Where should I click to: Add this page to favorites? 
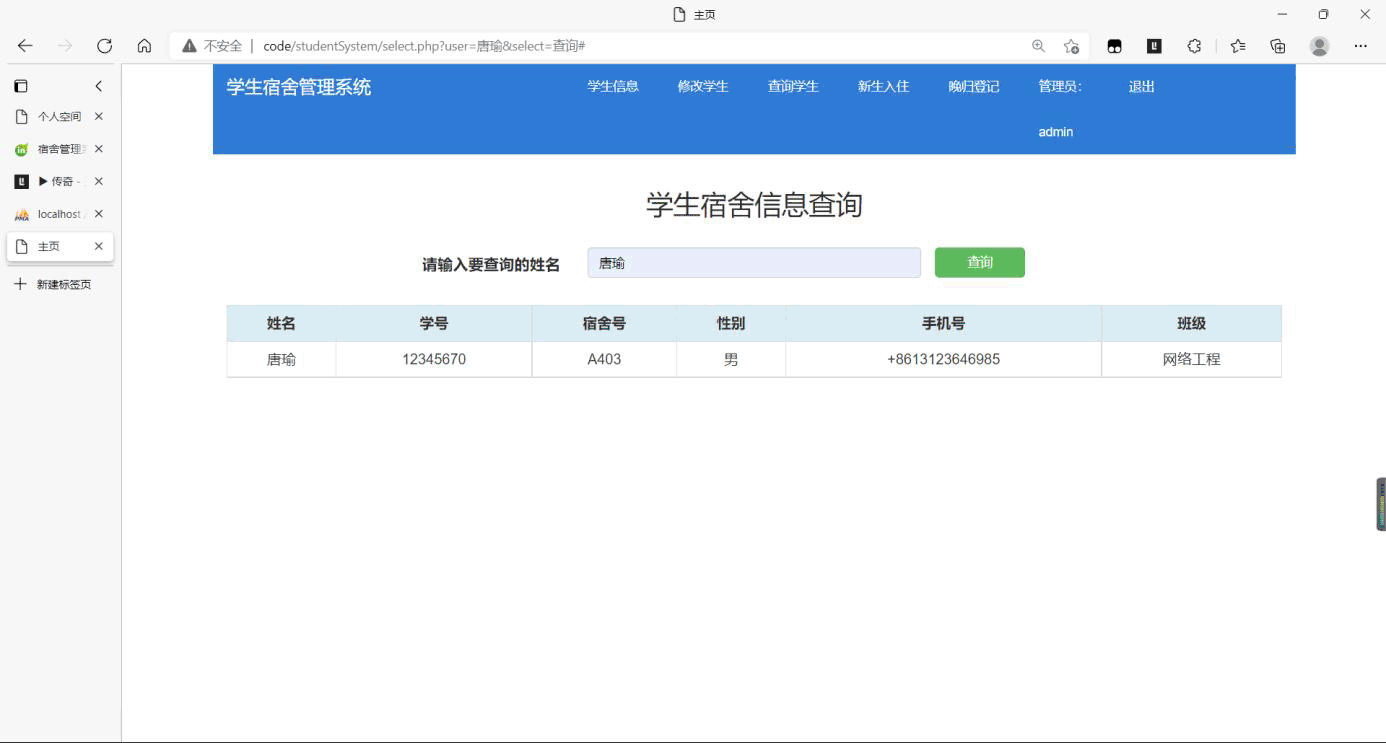click(1071, 46)
